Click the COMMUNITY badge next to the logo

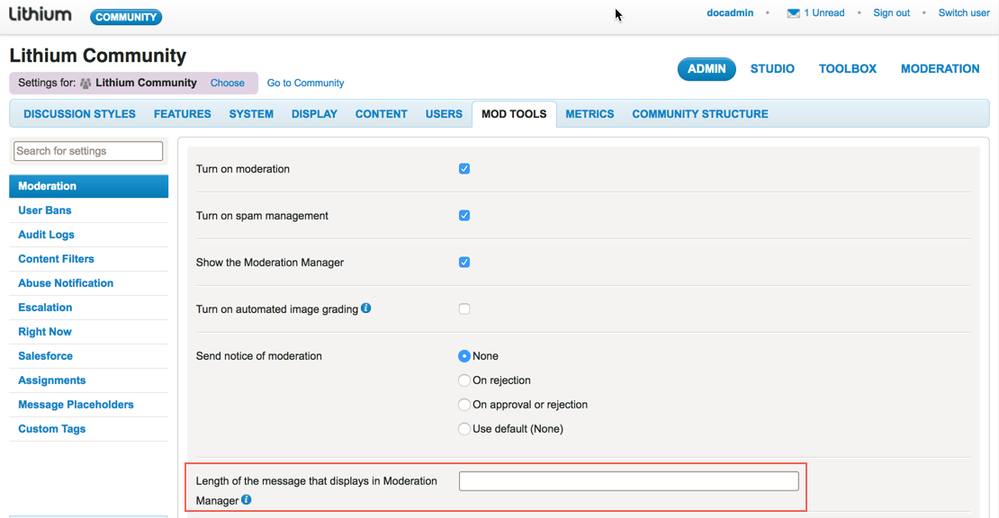point(126,17)
